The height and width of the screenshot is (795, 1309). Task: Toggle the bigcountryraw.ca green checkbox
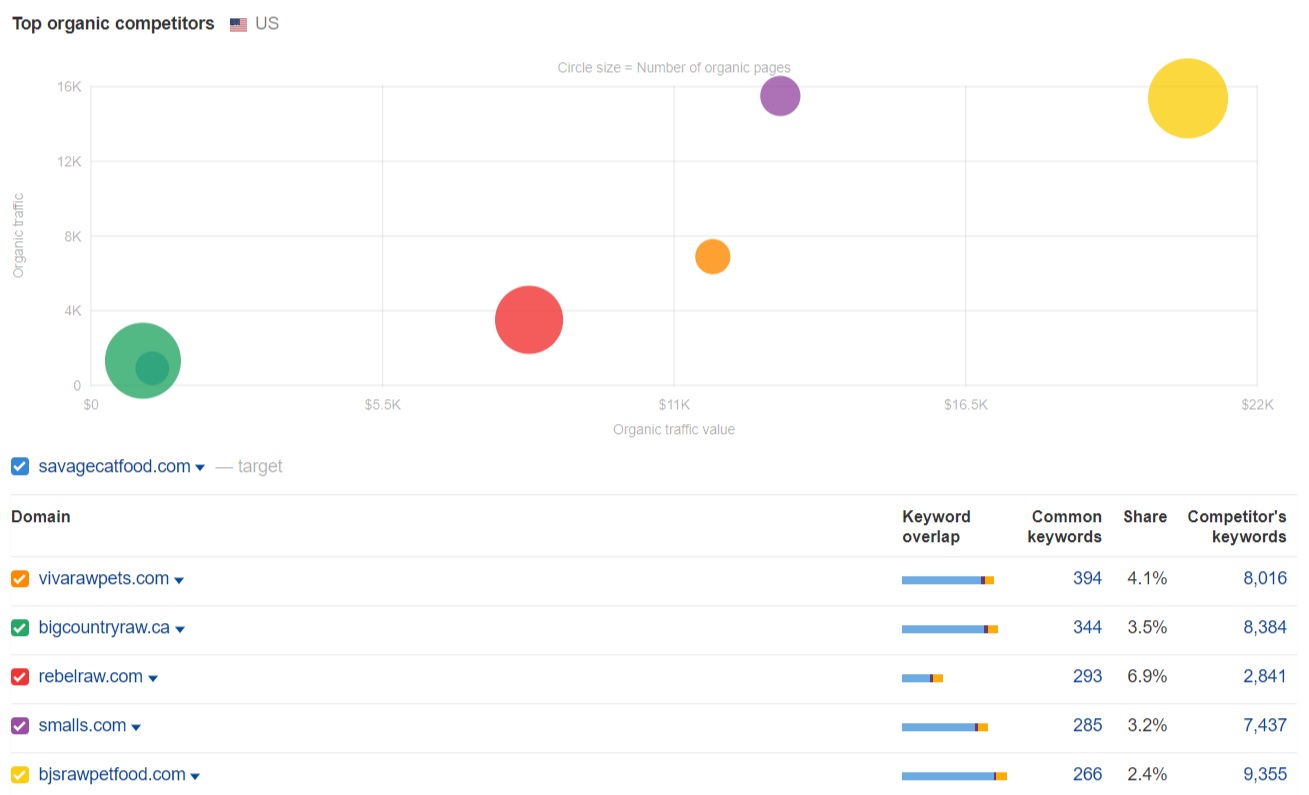20,628
